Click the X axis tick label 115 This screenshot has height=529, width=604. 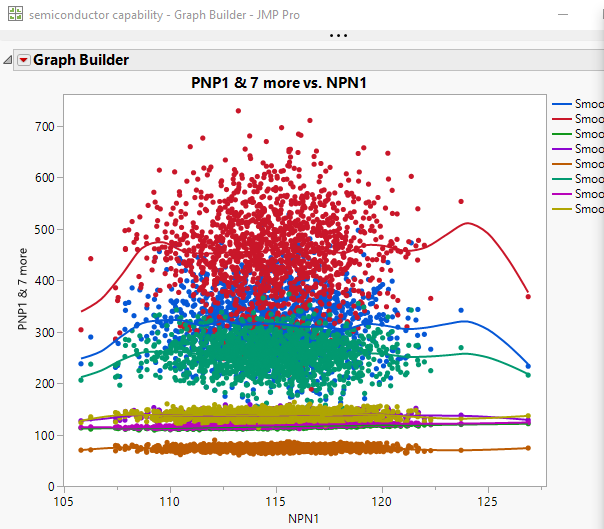point(276,502)
